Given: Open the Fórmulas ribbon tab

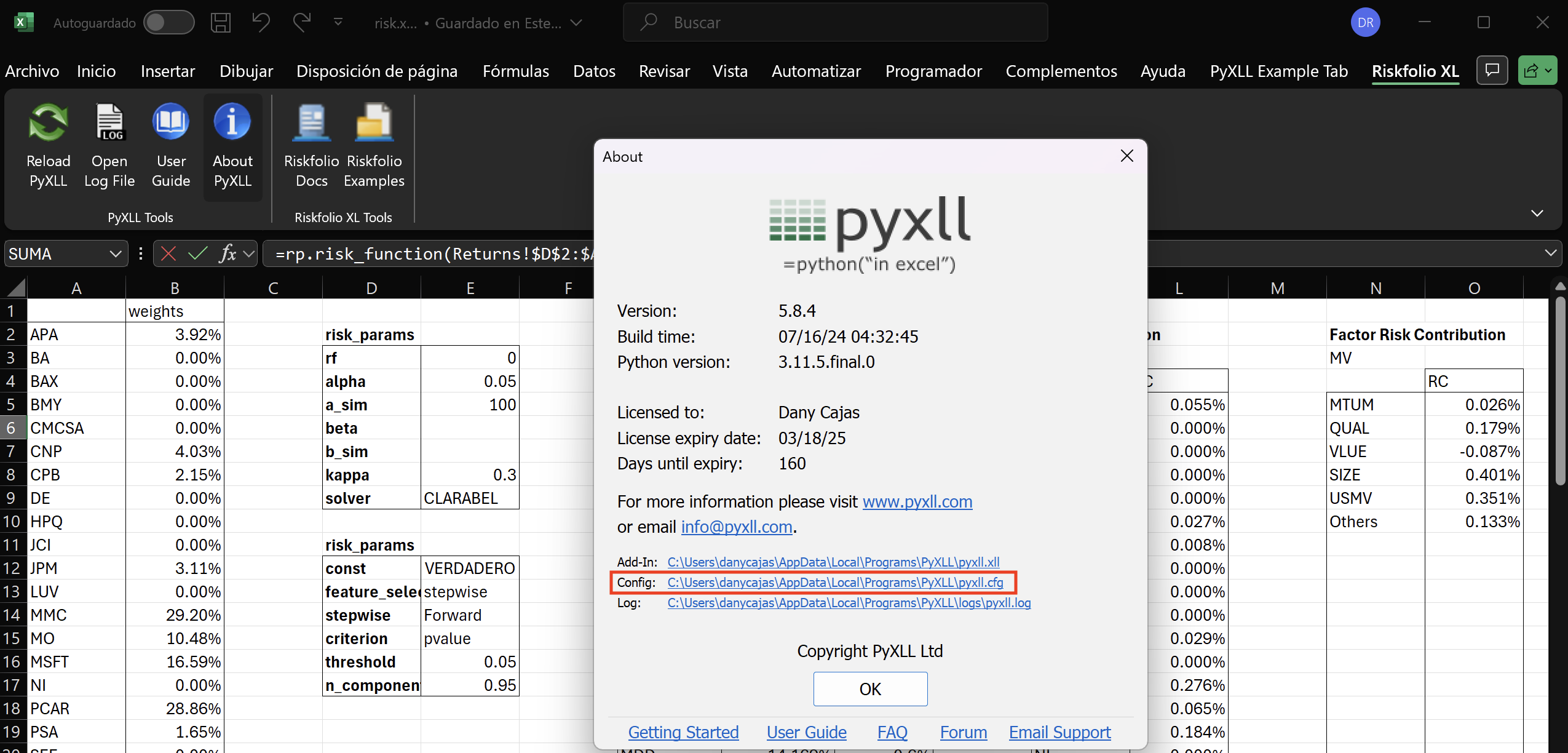Looking at the screenshot, I should [x=515, y=71].
